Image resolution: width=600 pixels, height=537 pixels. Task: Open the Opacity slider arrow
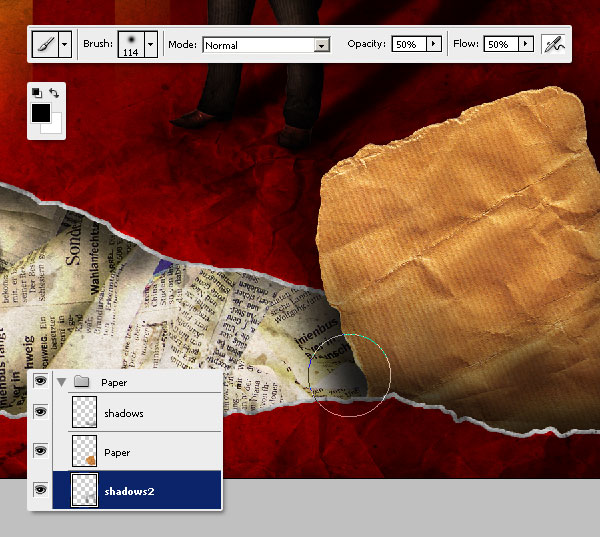434,44
